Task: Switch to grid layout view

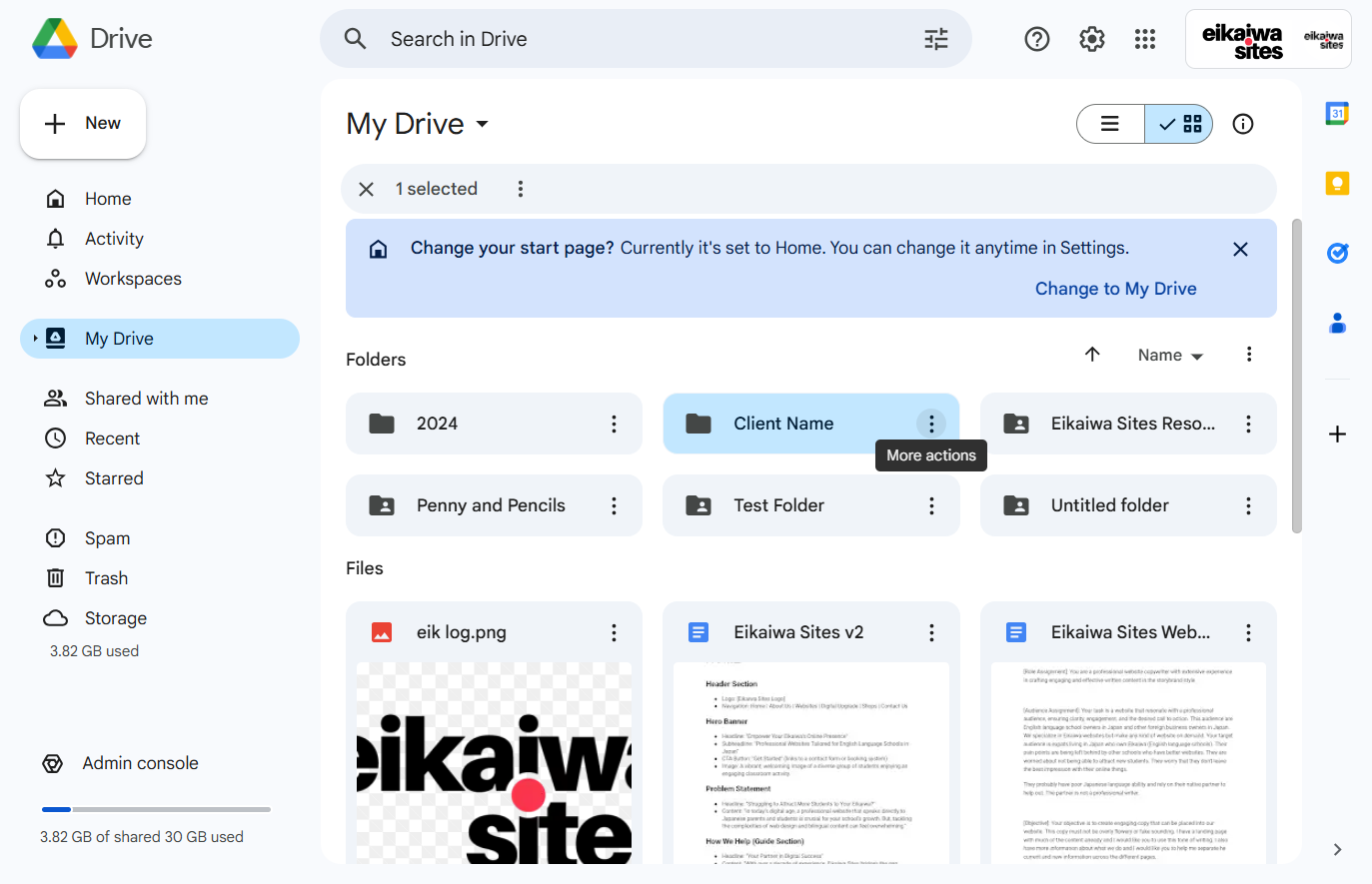Action: coord(1179,124)
